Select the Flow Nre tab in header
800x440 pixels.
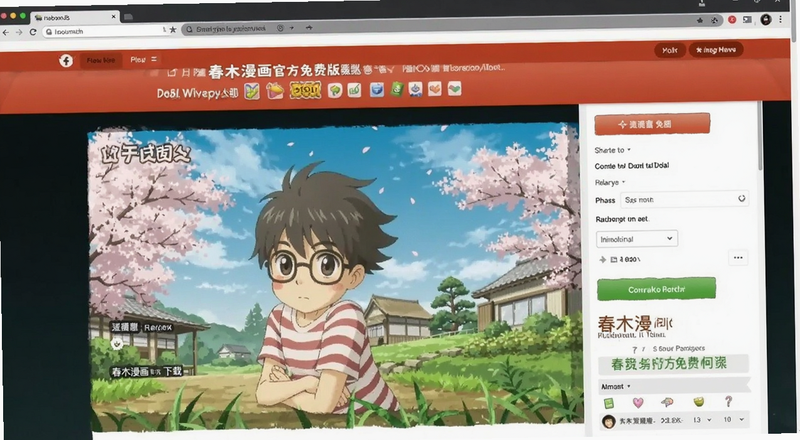(101, 60)
